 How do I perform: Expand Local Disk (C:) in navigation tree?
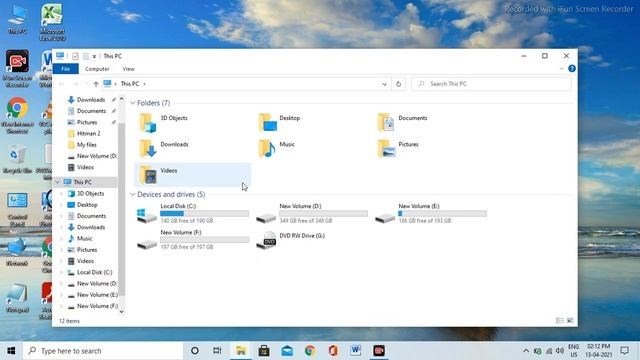pyautogui.click(x=62, y=272)
